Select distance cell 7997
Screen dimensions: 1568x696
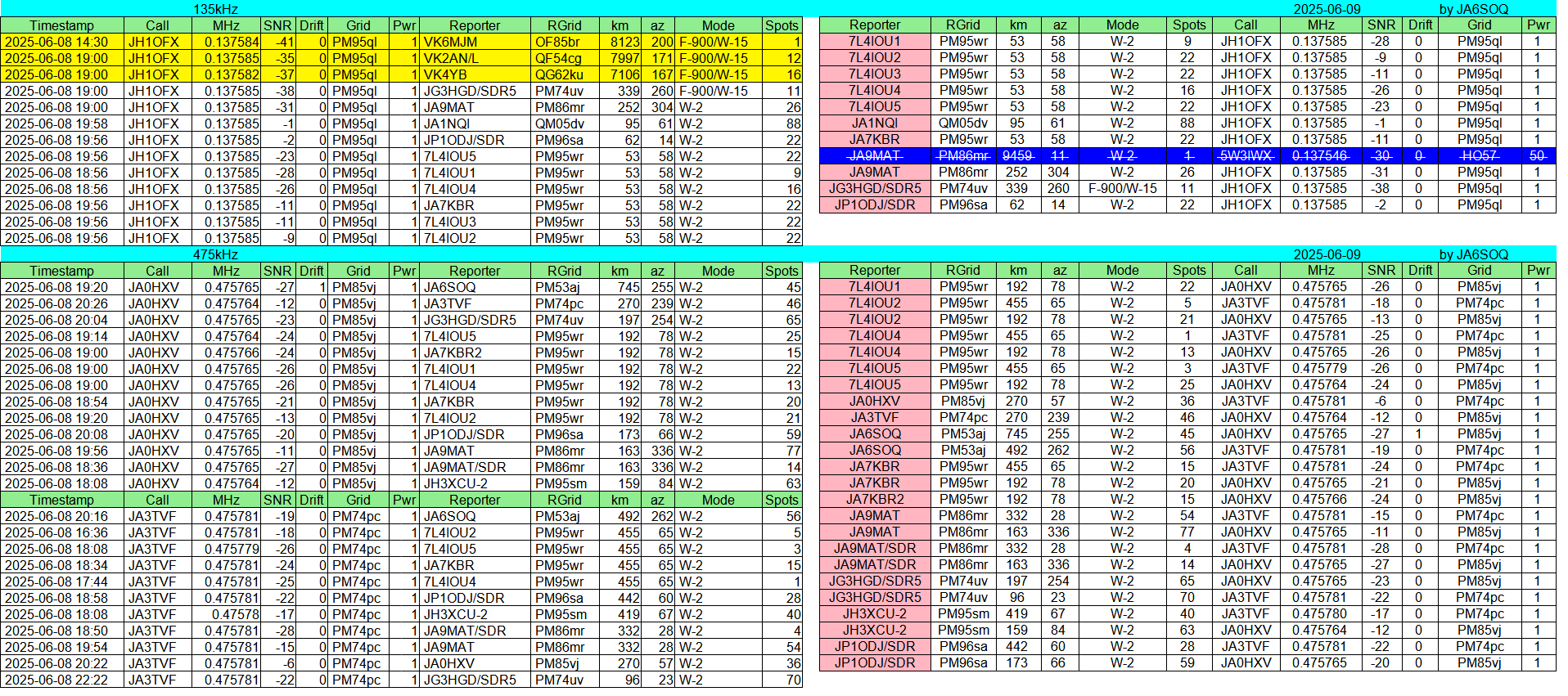click(620, 58)
